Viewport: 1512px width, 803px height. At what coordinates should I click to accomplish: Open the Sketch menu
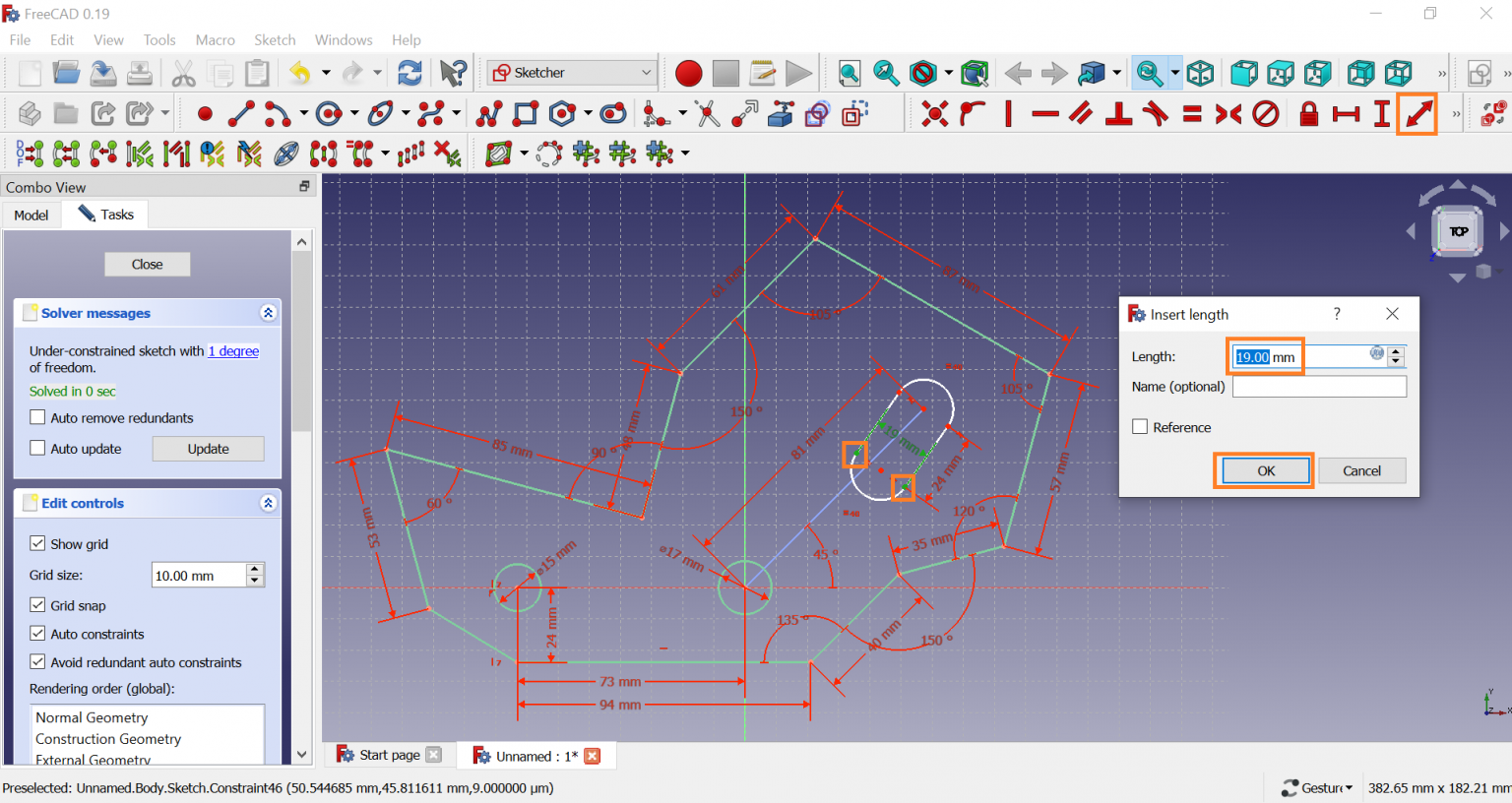(275, 40)
